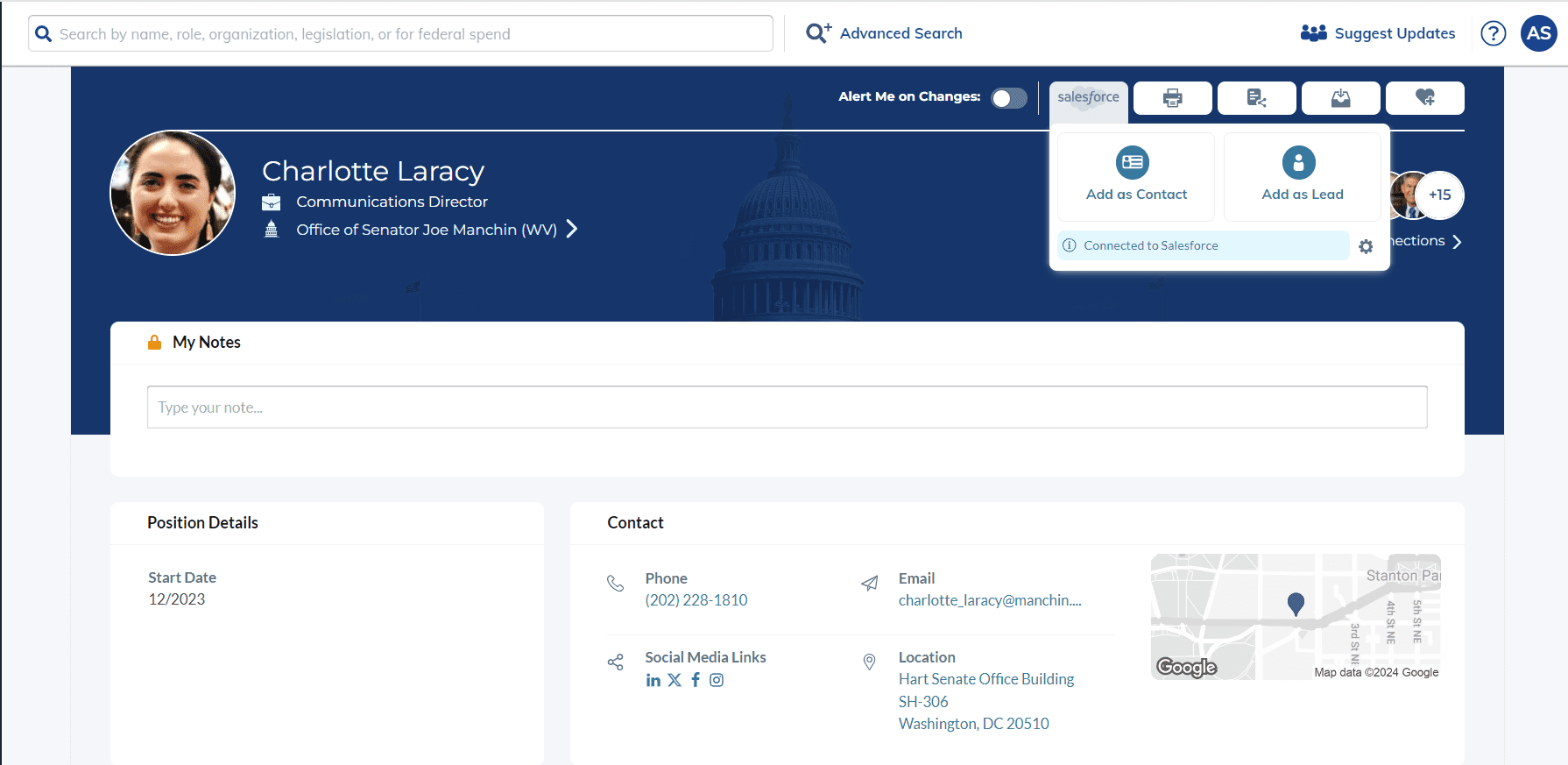Image resolution: width=1568 pixels, height=765 pixels.
Task: Click the print icon button
Action: pyautogui.click(x=1172, y=98)
